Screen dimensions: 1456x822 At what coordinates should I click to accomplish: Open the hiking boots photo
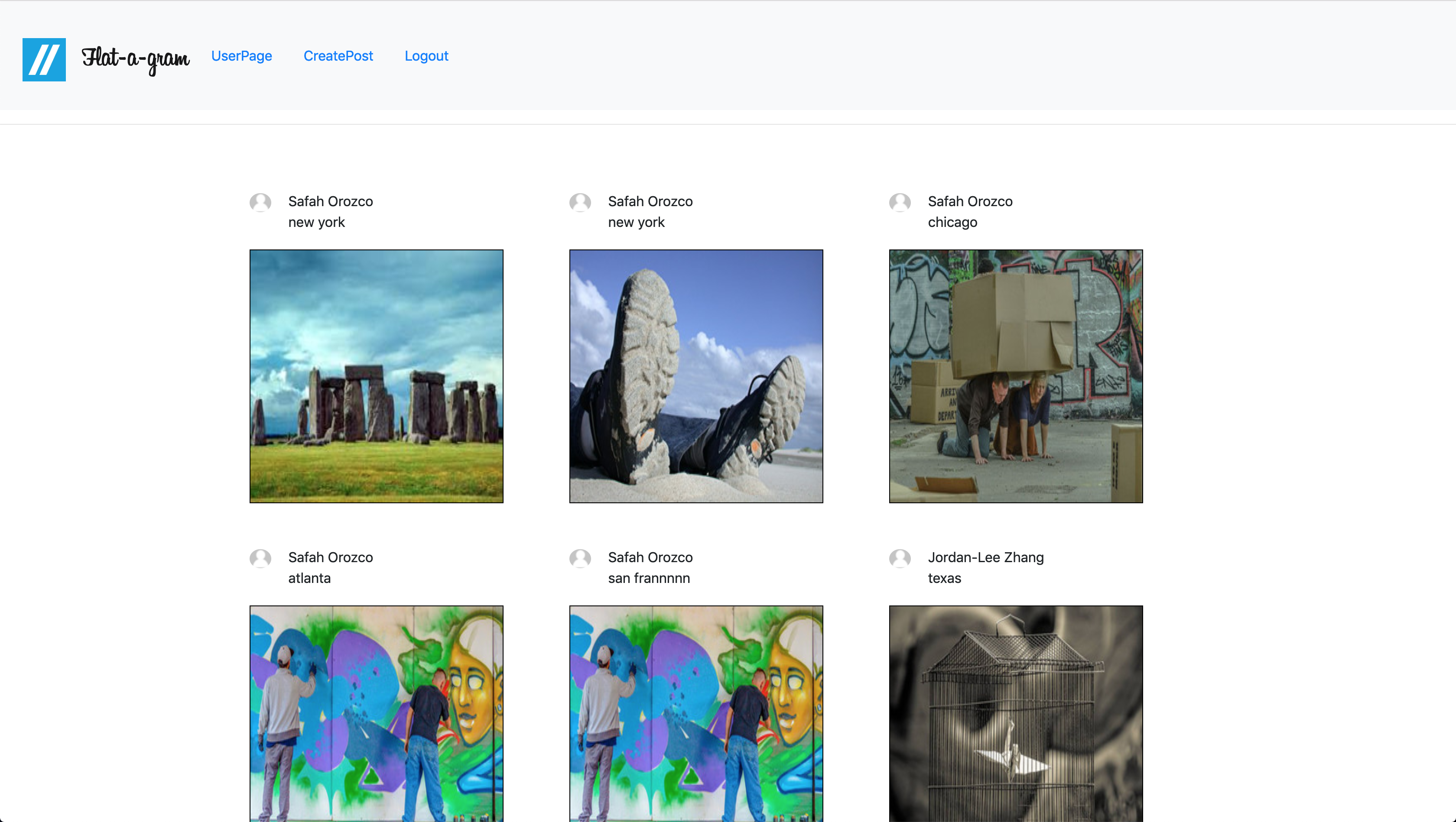[696, 376]
